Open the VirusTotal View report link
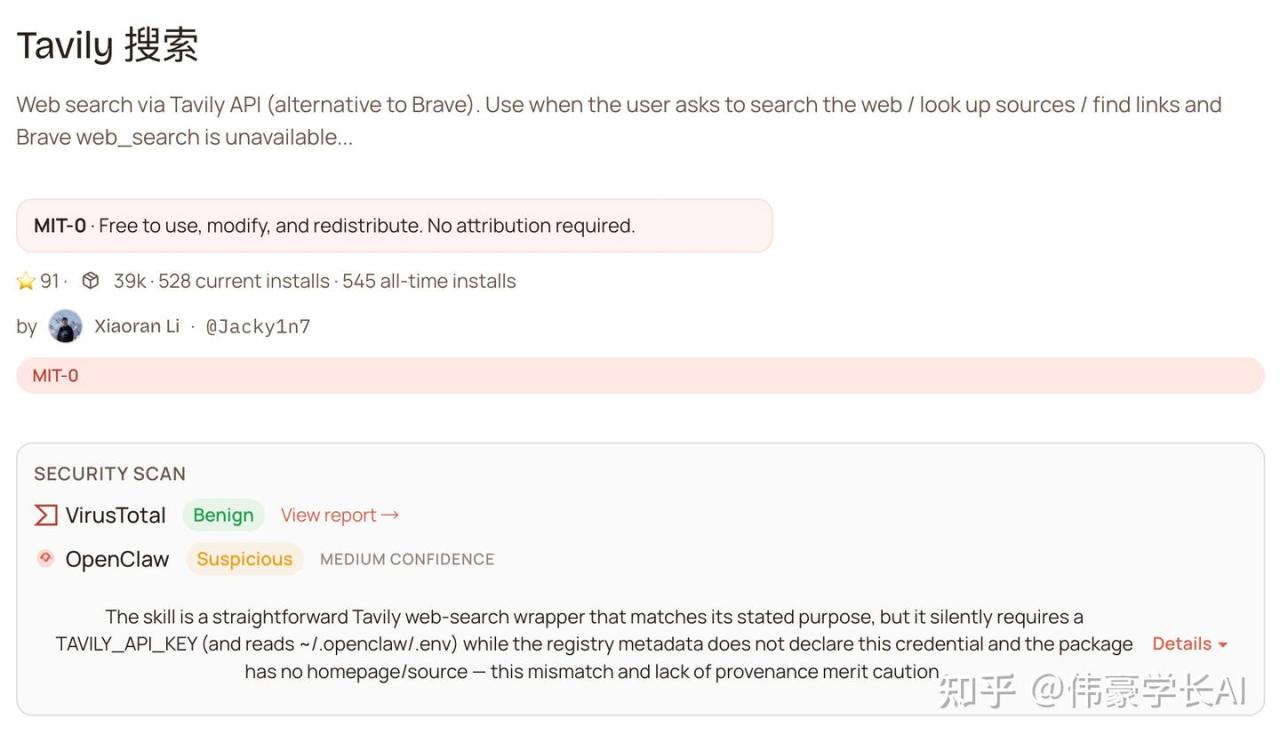Image resolution: width=1280 pixels, height=743 pixels. click(x=328, y=515)
